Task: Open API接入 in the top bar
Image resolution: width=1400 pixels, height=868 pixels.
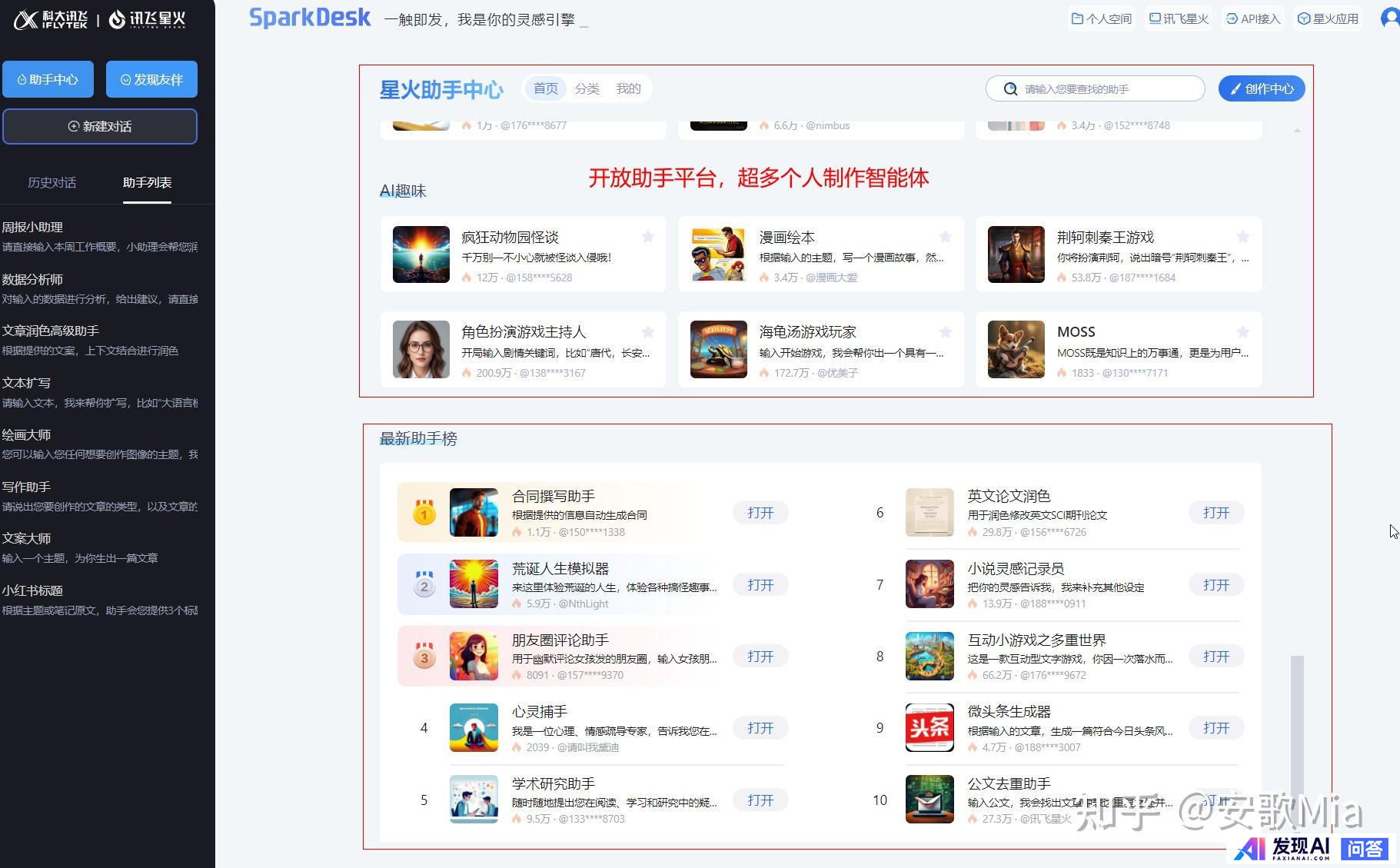Action: pos(1253,18)
